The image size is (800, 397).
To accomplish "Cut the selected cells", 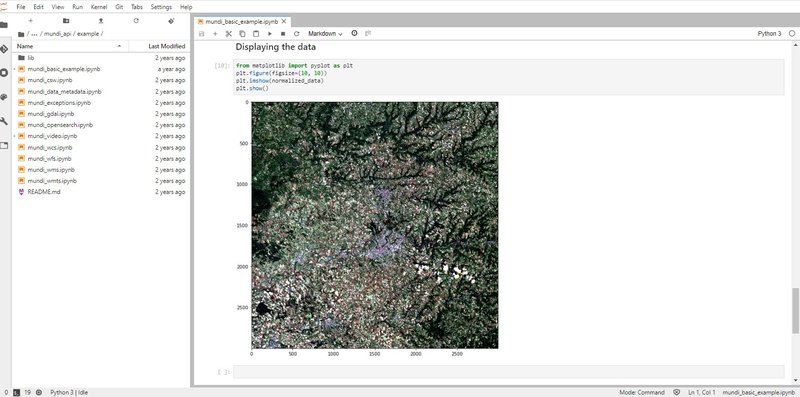I will coord(229,34).
